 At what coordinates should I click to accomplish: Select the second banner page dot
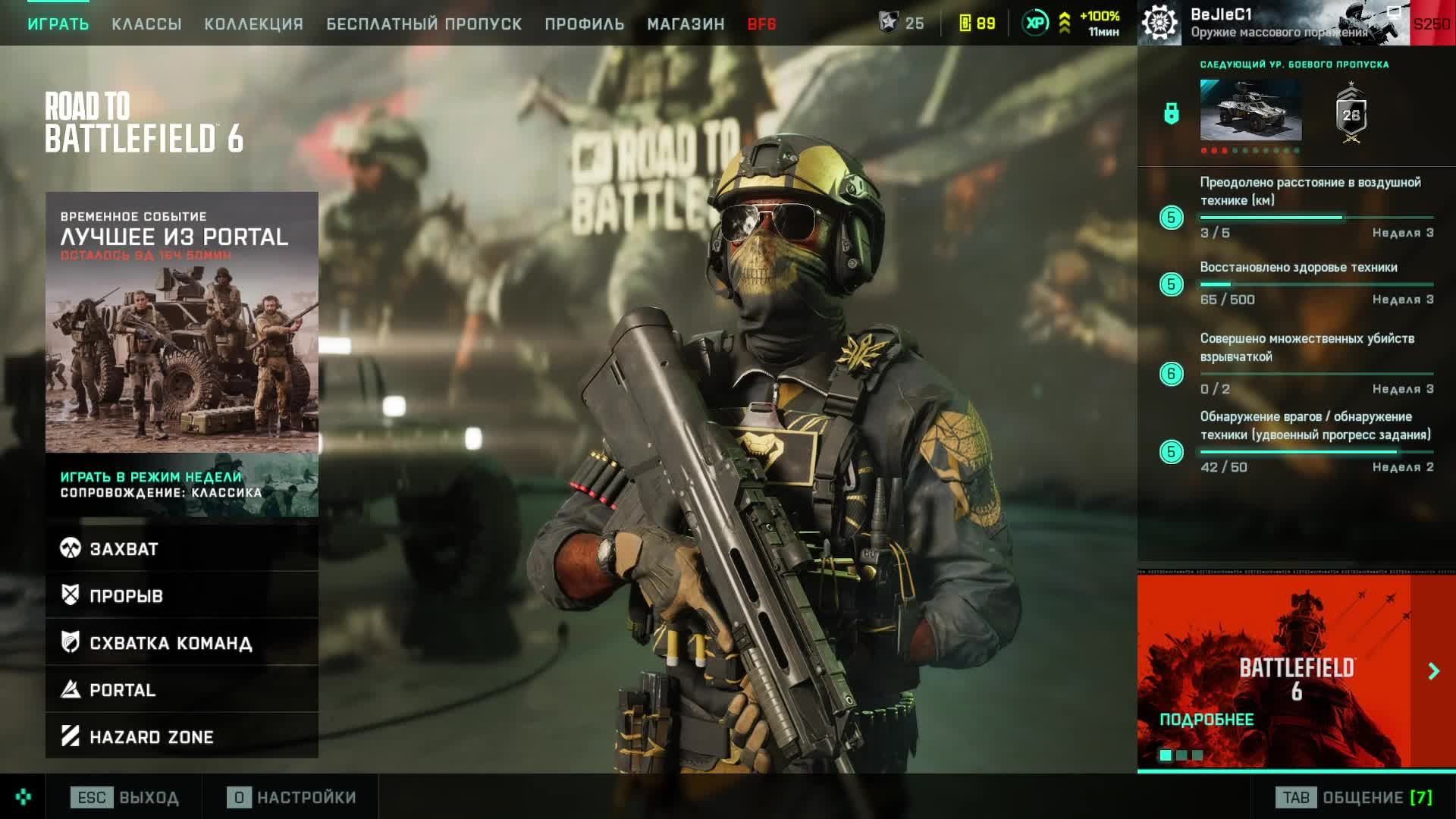[x=1181, y=755]
